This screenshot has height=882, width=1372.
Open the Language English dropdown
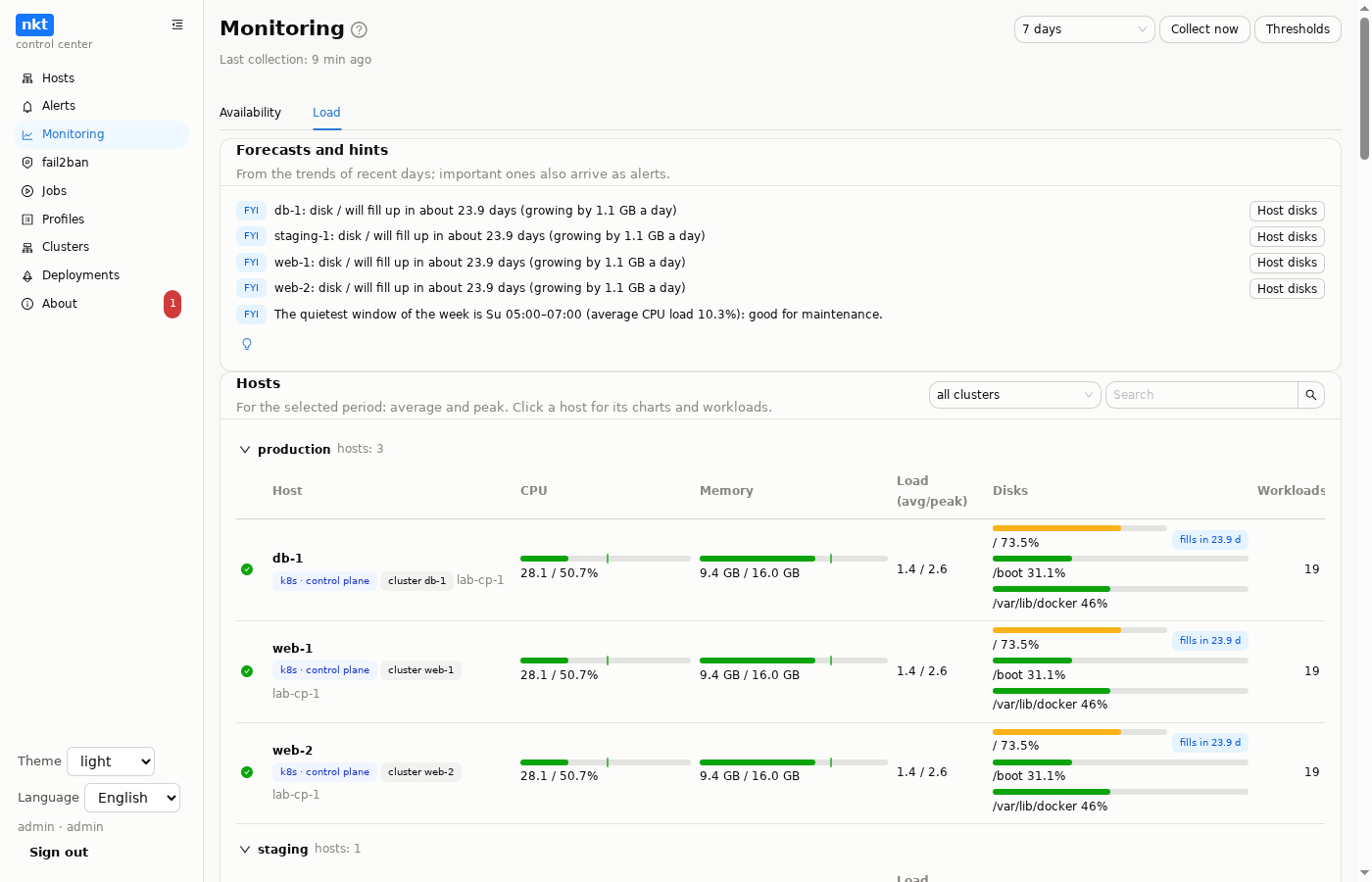click(x=132, y=798)
